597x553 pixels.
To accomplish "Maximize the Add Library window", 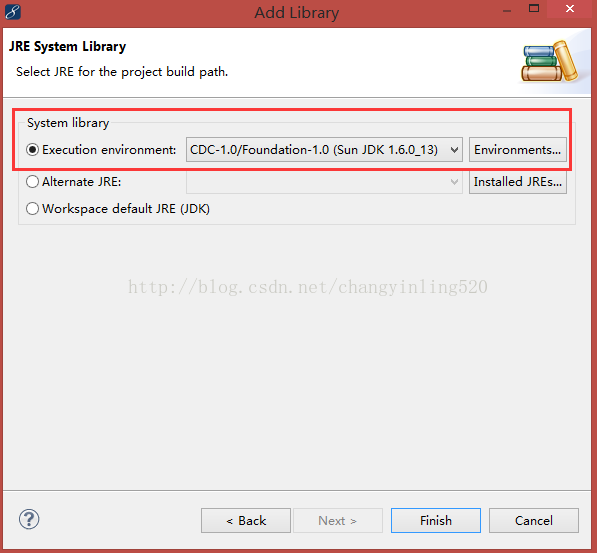I will click(x=534, y=9).
